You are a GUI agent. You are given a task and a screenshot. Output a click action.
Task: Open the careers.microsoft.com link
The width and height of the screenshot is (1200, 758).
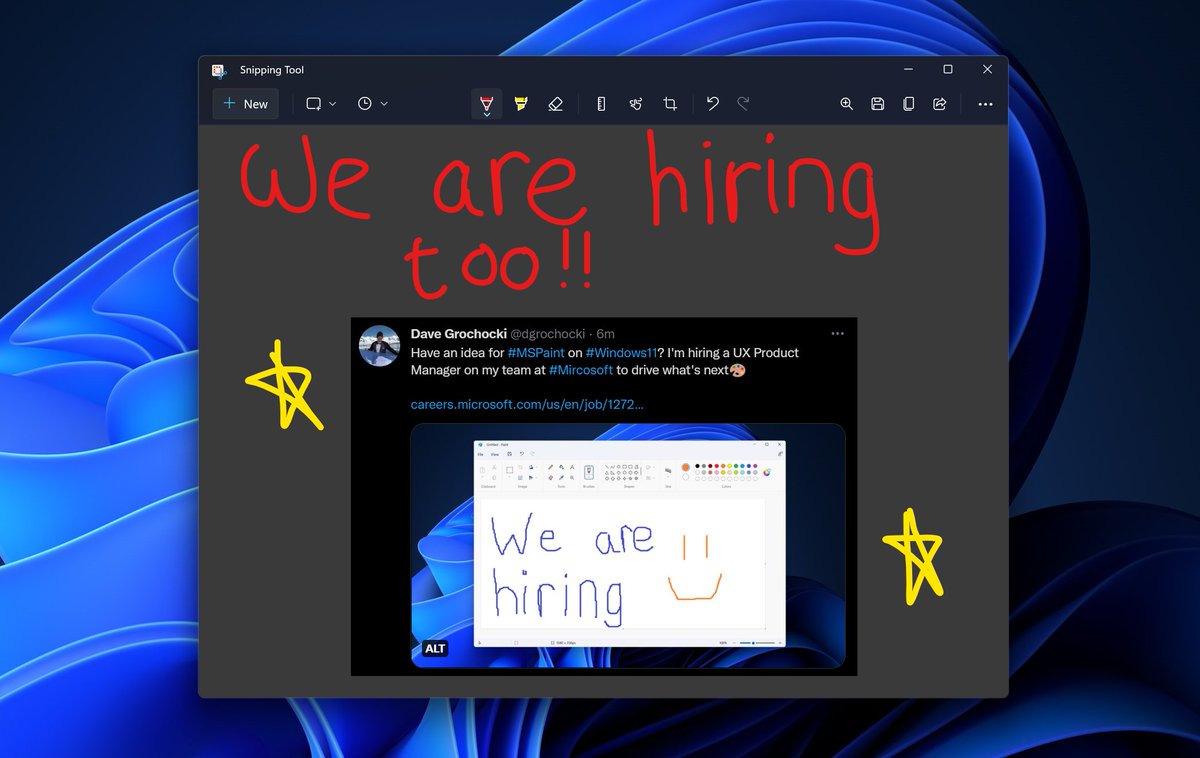tap(527, 405)
